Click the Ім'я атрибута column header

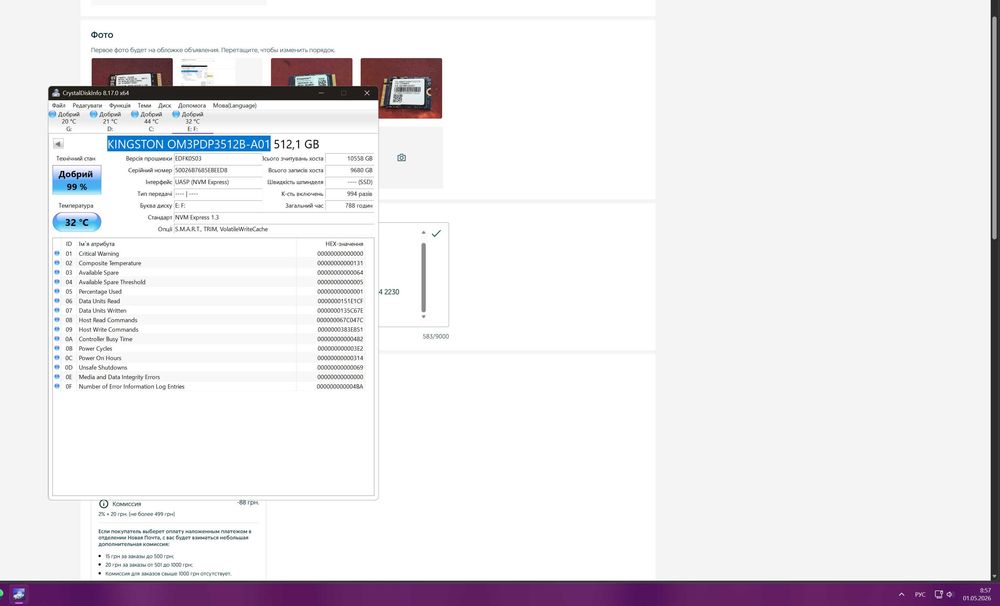click(x=97, y=244)
